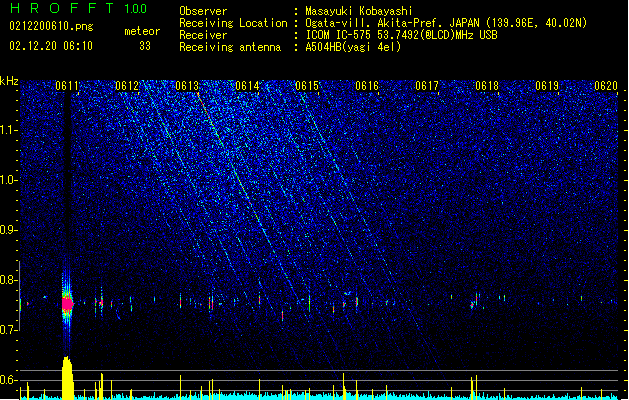
Task: Click the "Receiving antenna" label
Action: click(230, 47)
